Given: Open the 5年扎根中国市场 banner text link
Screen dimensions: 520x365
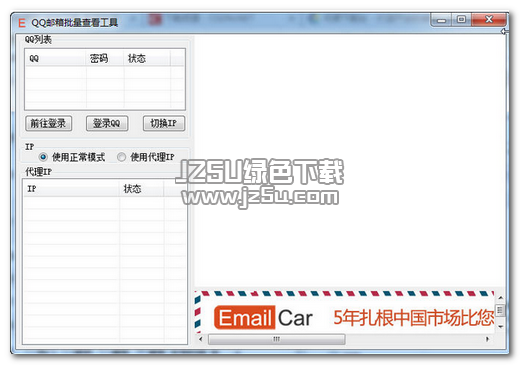Looking at the screenshot, I should (x=413, y=318).
